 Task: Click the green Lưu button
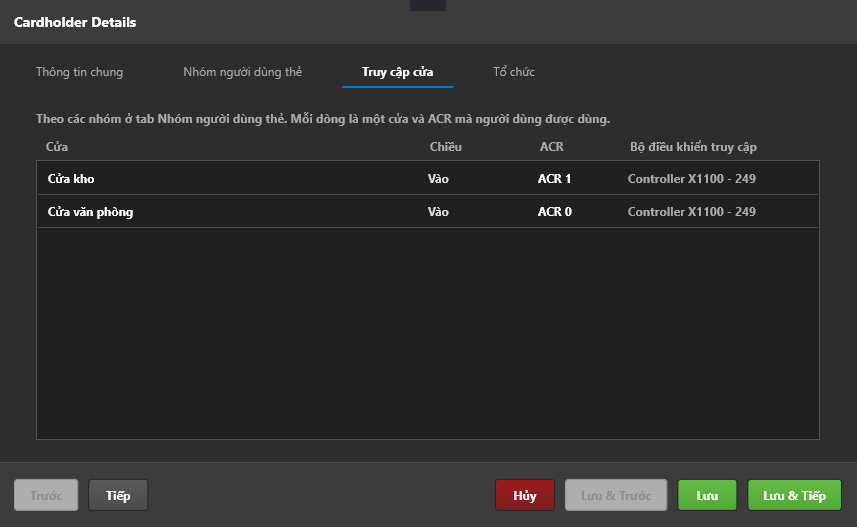click(x=707, y=495)
